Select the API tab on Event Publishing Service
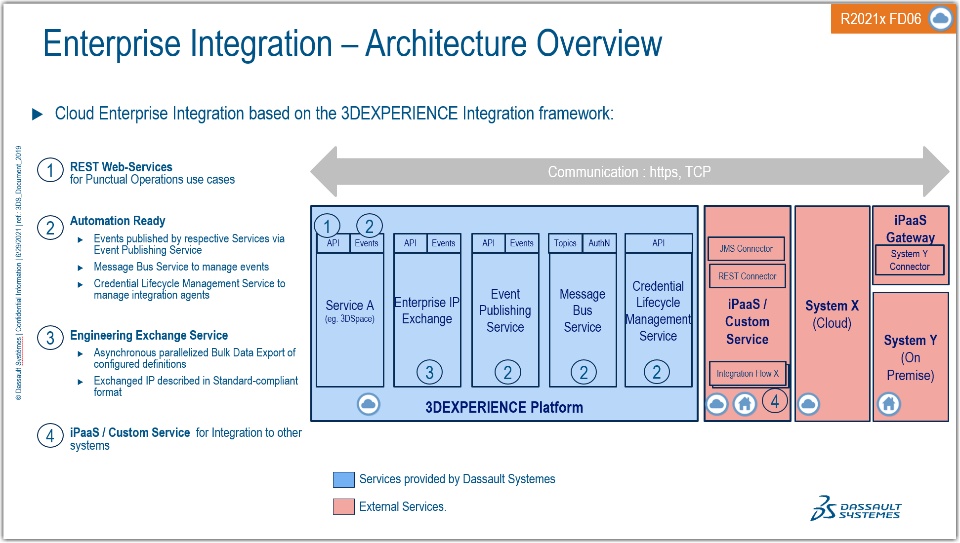This screenshot has width=960, height=543. (489, 243)
